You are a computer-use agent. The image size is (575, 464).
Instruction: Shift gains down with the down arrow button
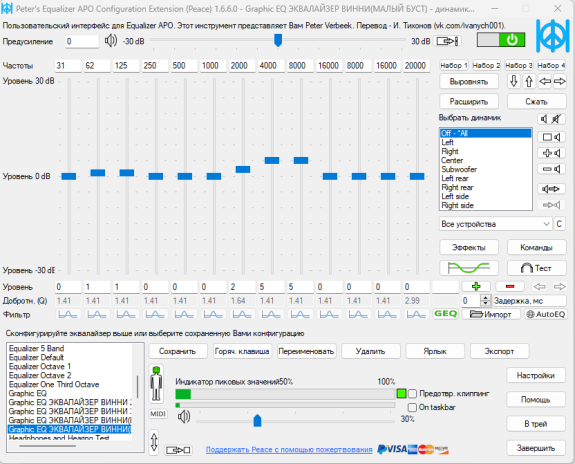pyautogui.click(x=514, y=81)
